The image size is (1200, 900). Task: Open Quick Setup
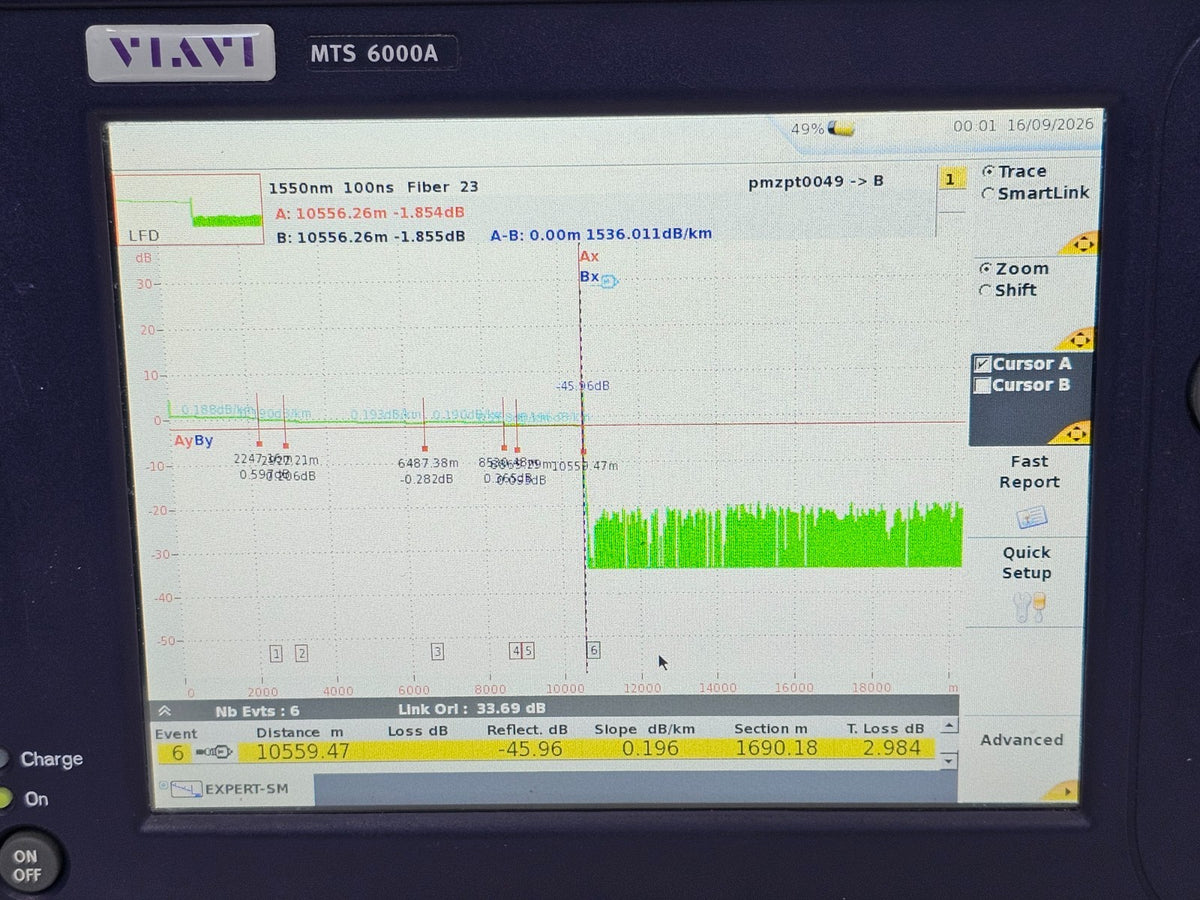[x=1026, y=562]
